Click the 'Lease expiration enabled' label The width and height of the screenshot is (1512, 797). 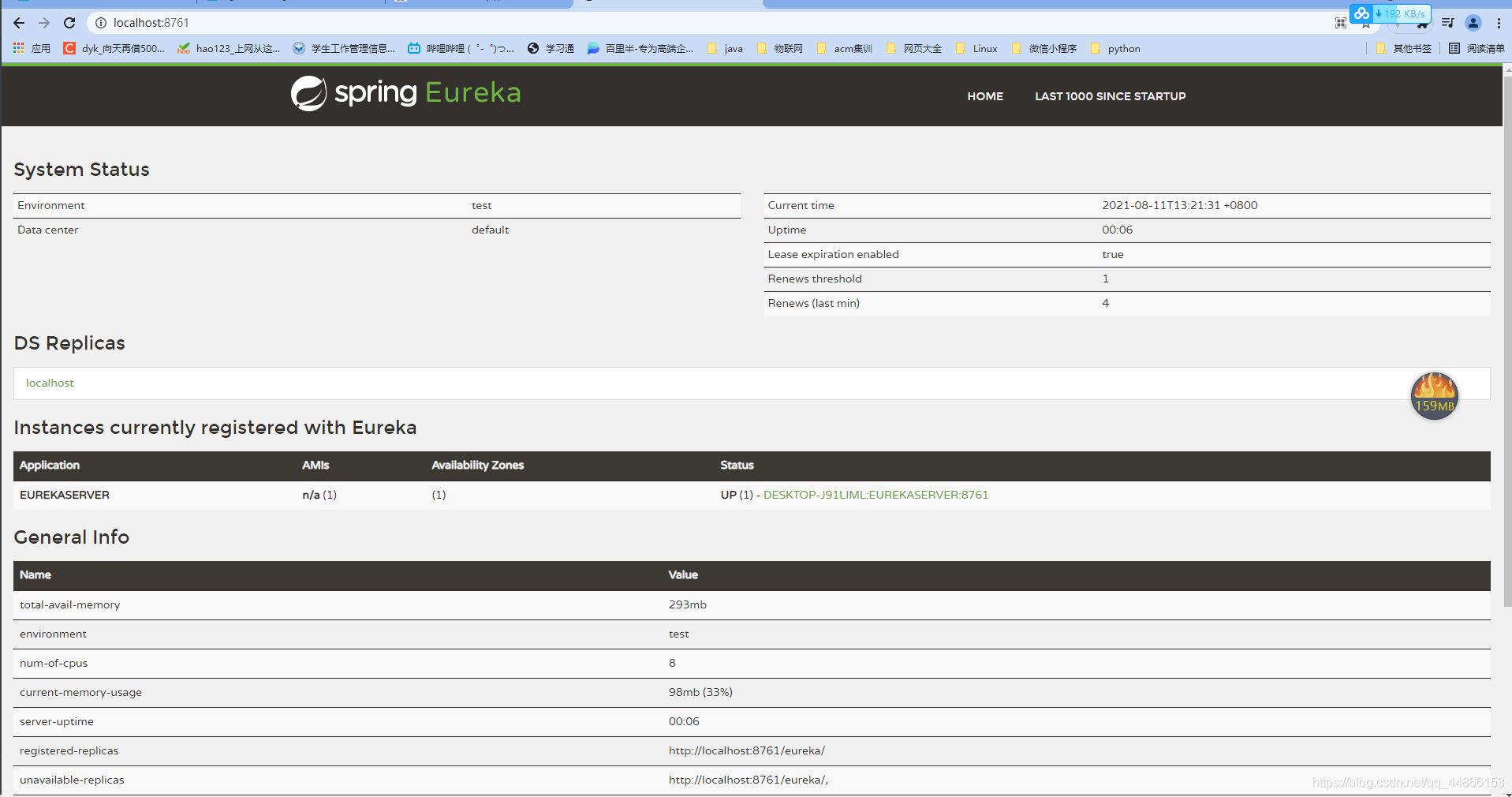[833, 254]
